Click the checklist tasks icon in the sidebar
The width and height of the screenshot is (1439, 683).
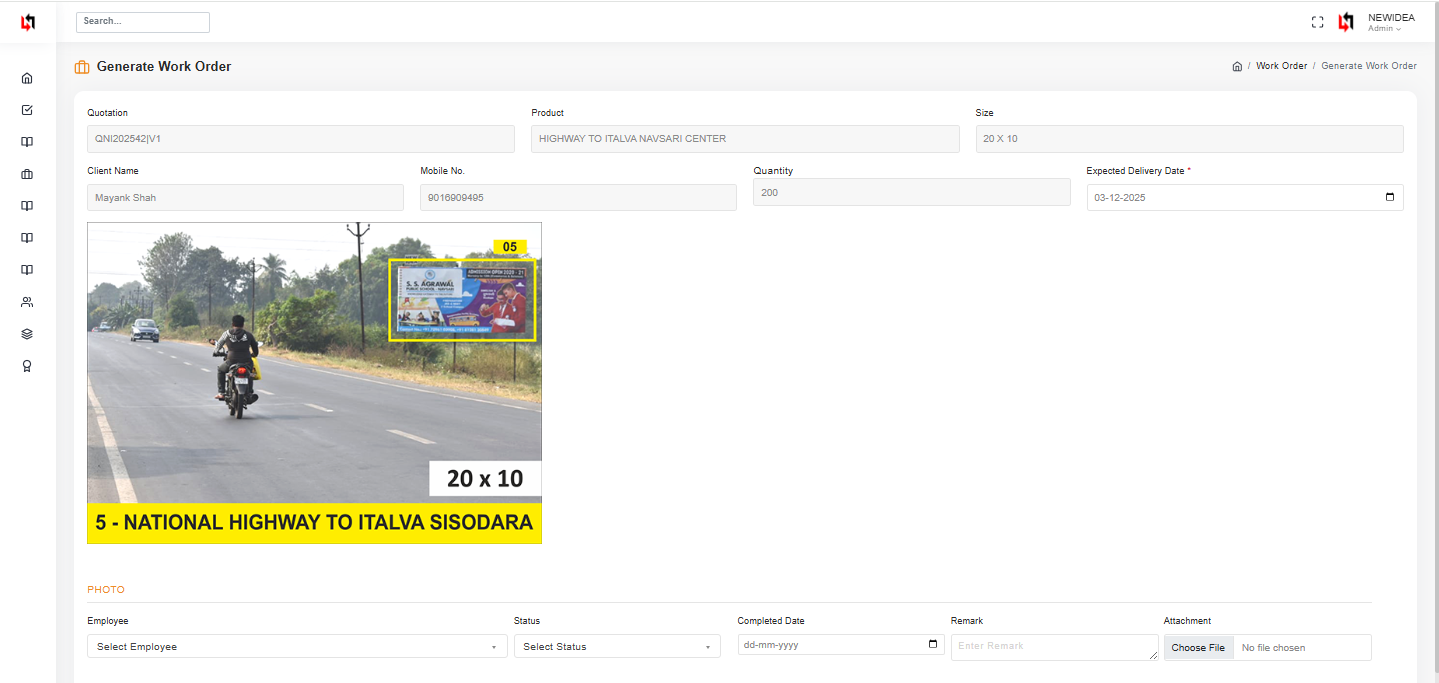click(x=27, y=110)
